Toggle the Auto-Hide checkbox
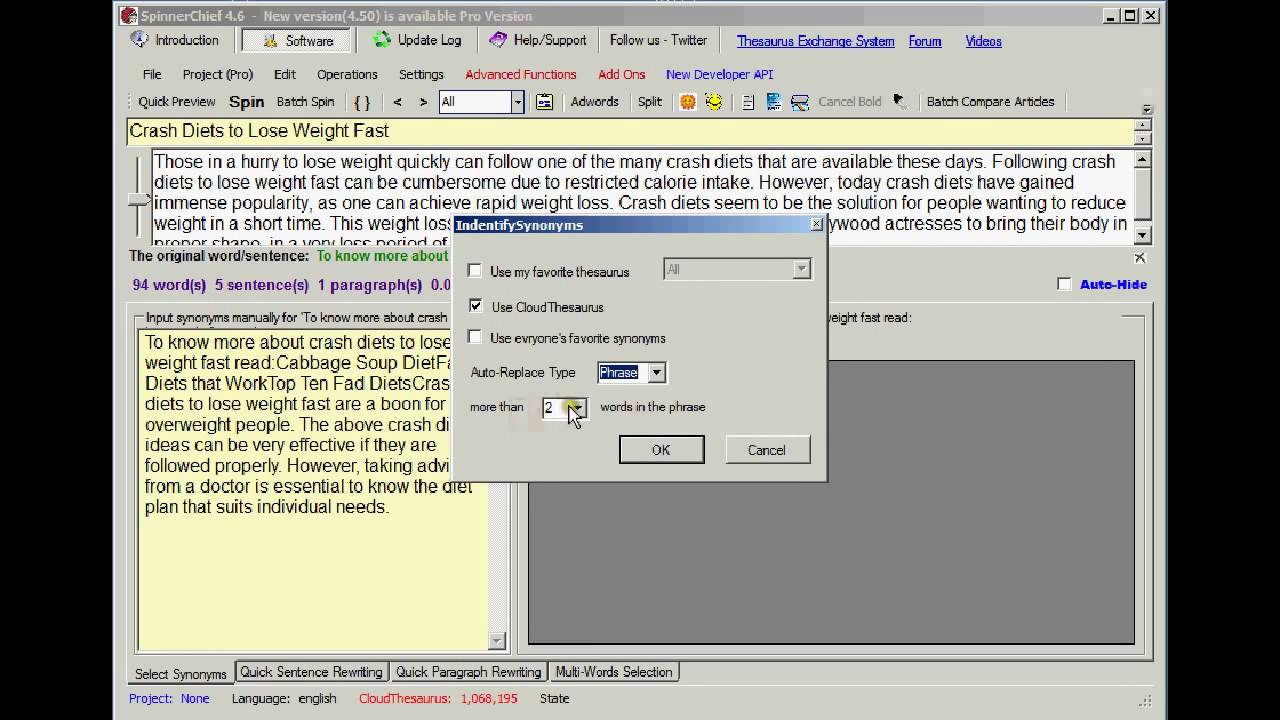 1064,284
